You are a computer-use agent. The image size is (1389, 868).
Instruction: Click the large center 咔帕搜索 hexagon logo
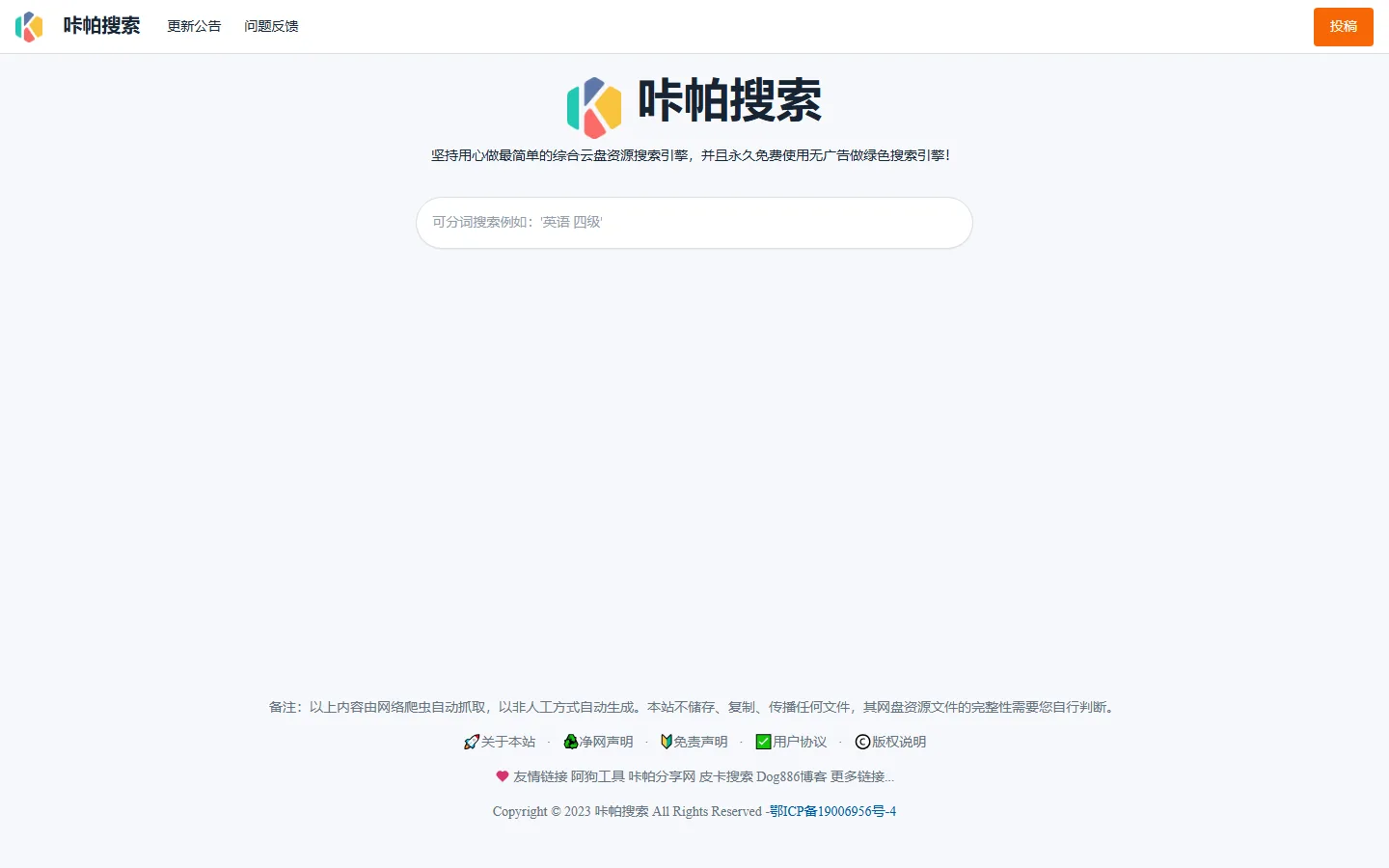click(594, 107)
